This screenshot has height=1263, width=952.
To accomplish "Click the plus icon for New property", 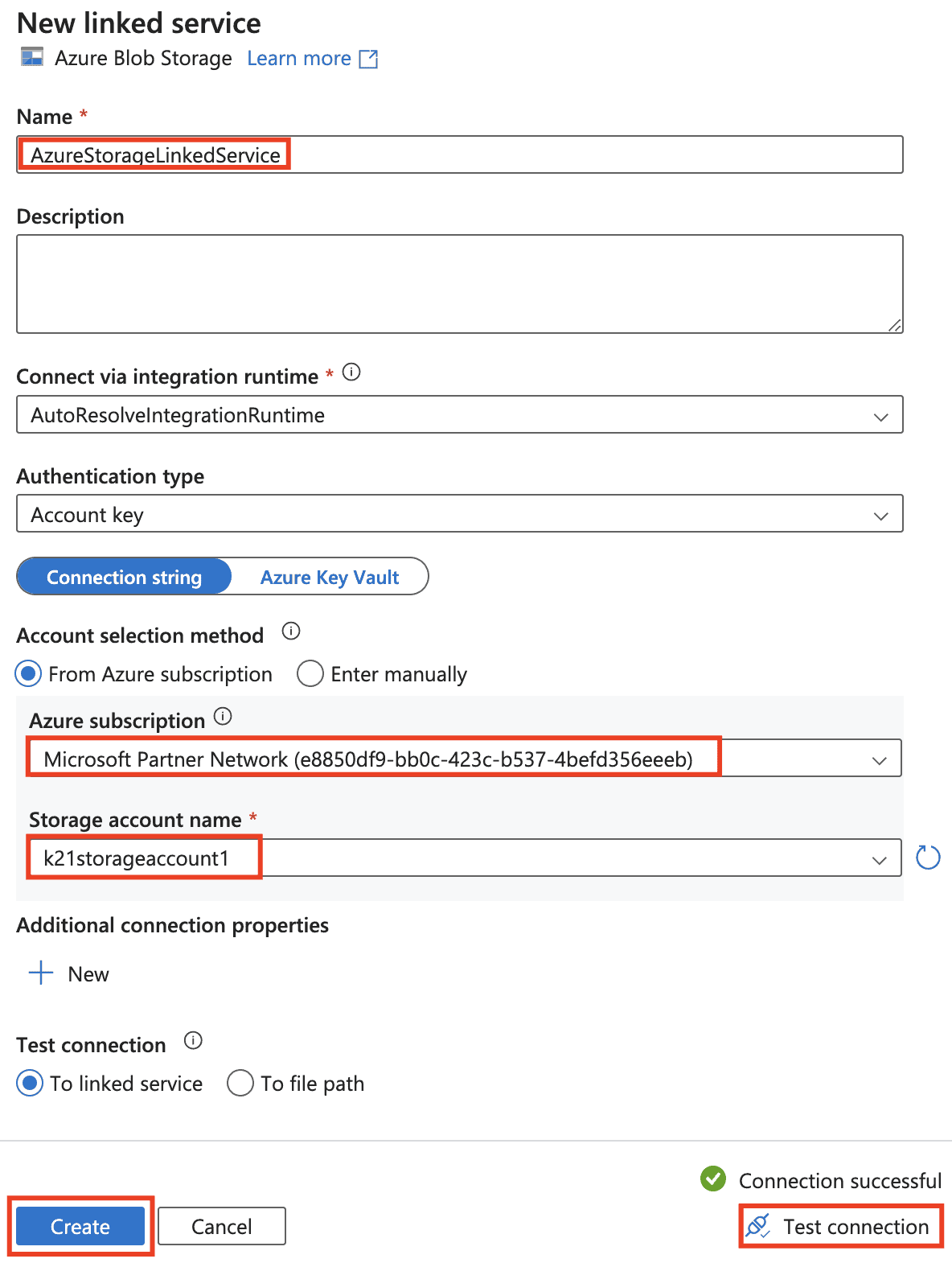I will point(41,973).
